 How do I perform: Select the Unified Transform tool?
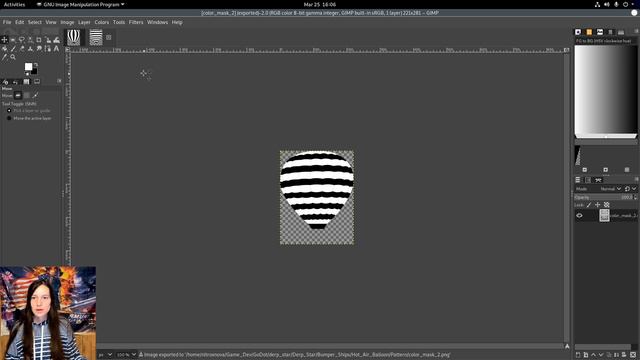tap(48, 40)
